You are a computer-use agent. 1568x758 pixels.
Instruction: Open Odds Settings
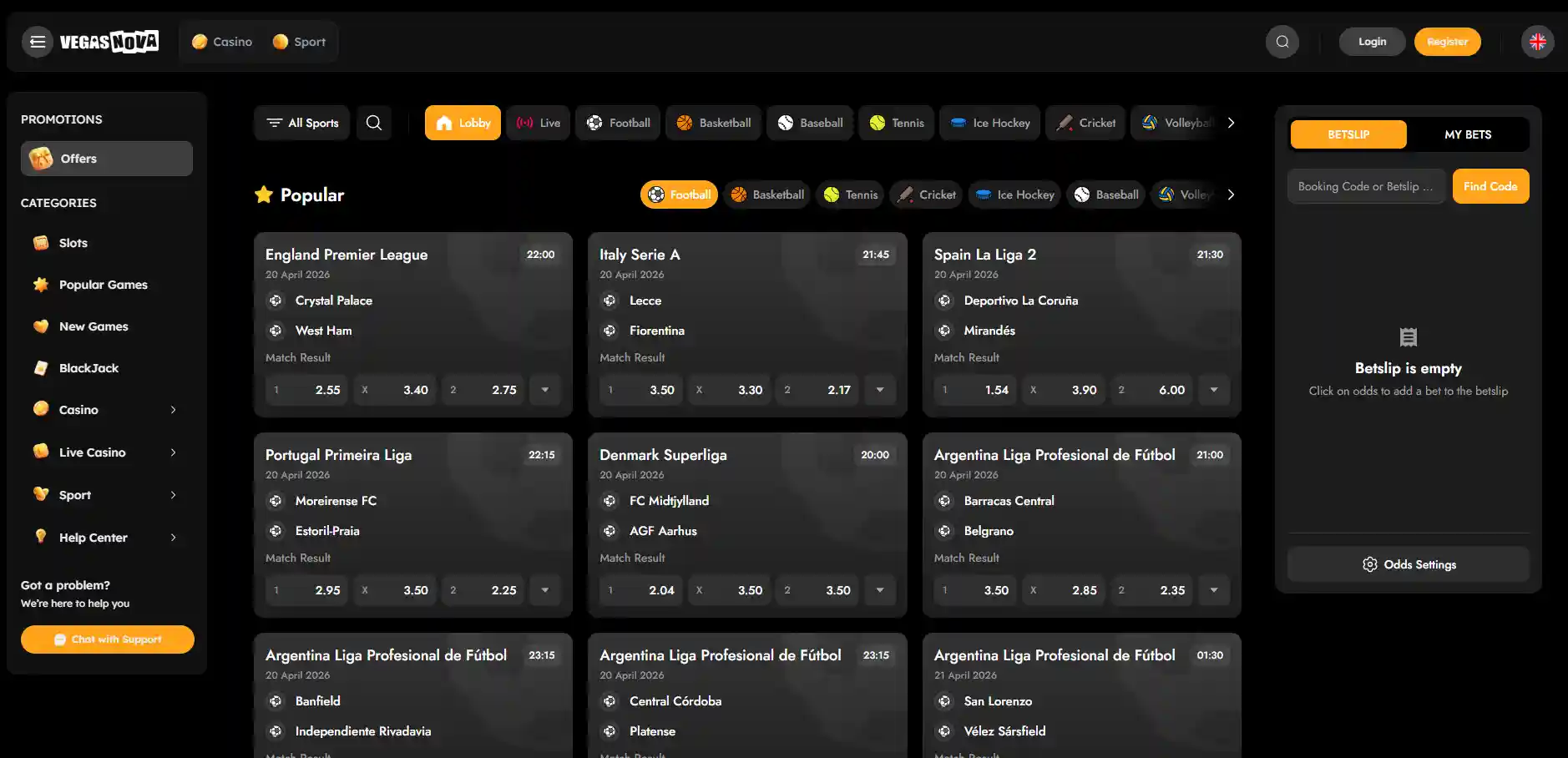pos(1409,564)
